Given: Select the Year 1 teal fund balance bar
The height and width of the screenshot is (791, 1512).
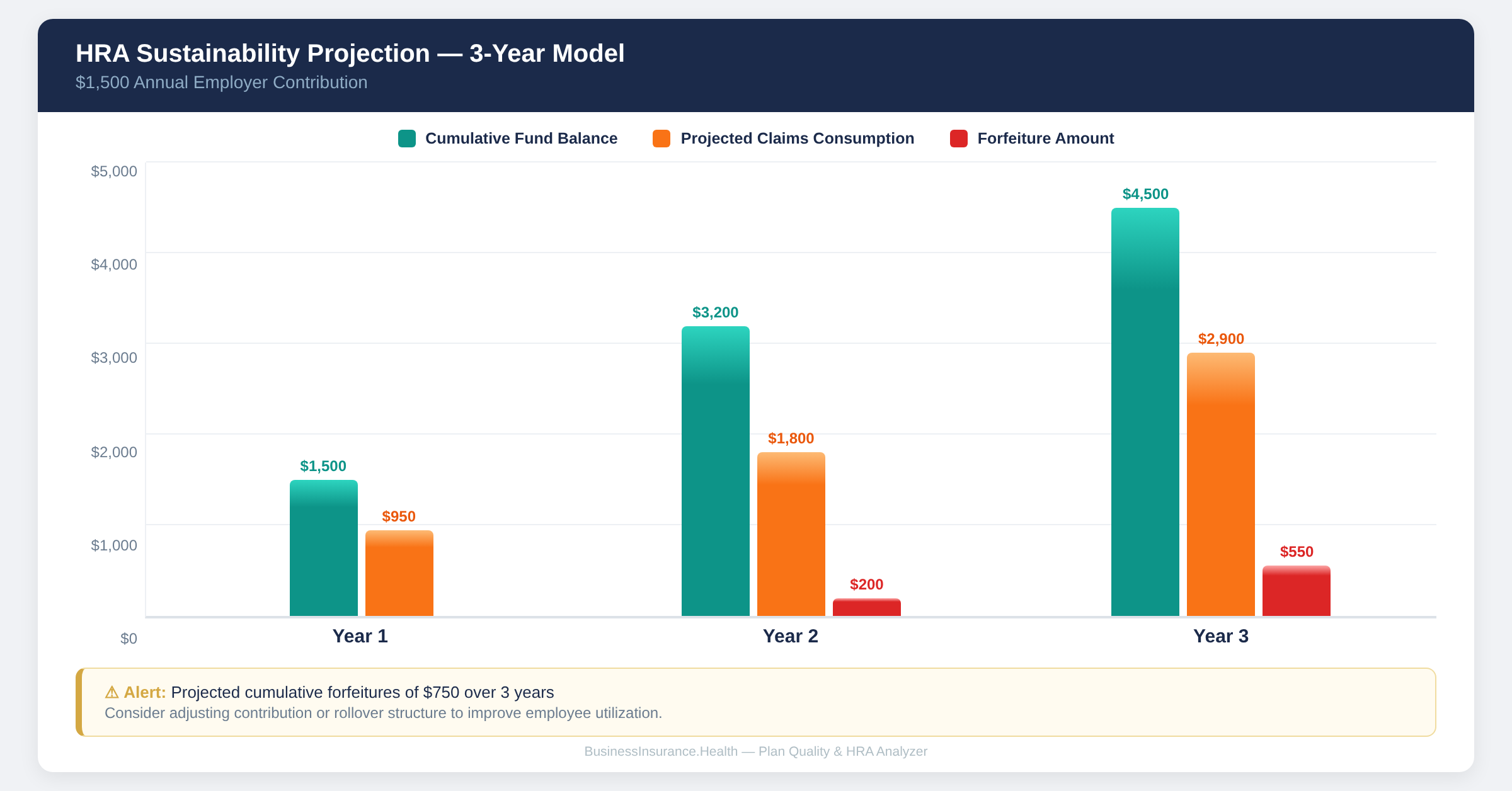Looking at the screenshot, I should [324, 548].
